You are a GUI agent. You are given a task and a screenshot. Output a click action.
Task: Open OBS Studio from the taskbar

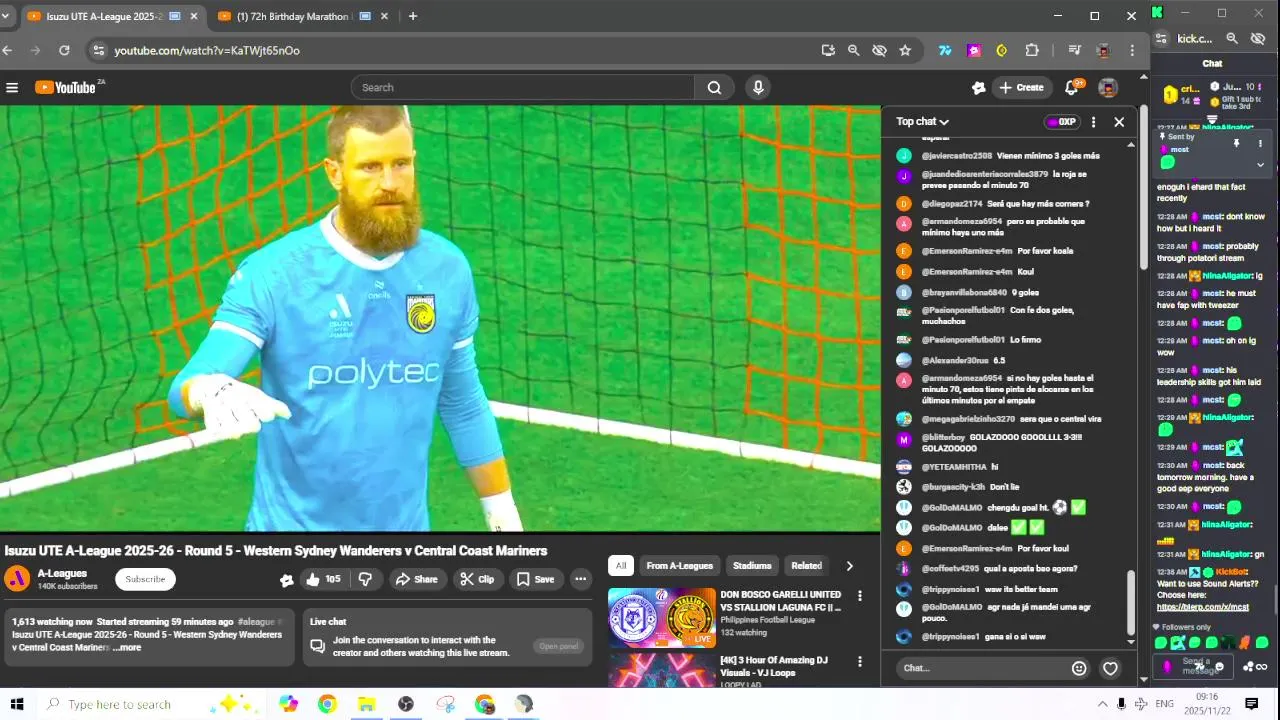pos(406,704)
